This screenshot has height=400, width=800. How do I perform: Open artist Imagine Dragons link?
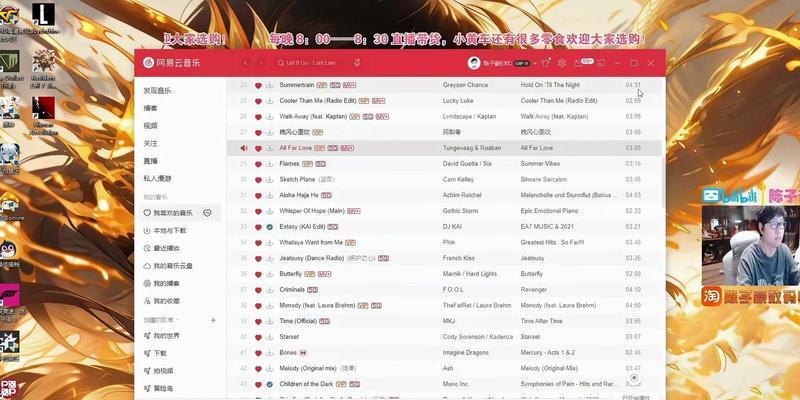[465, 353]
